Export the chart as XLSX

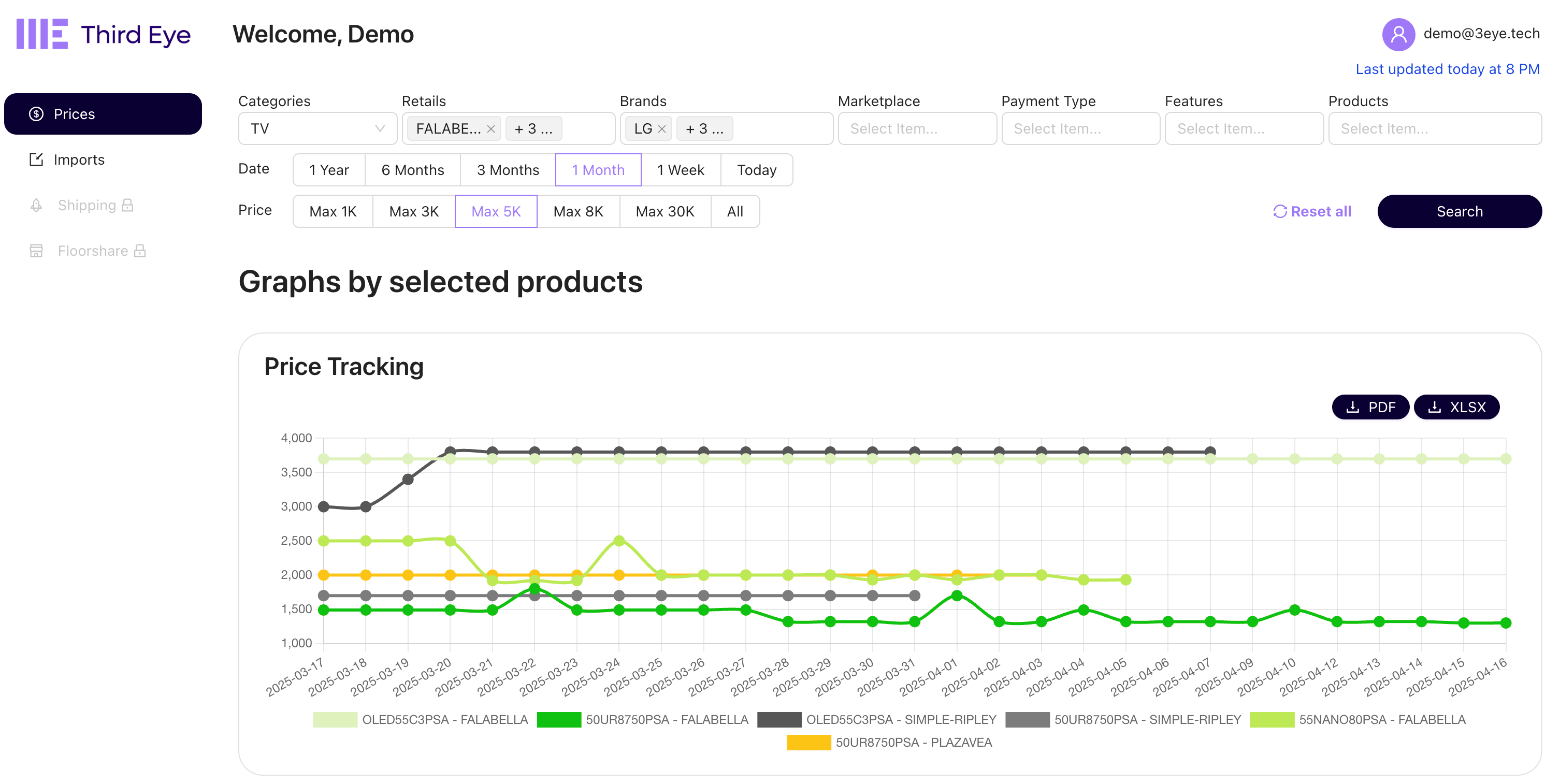(1456, 407)
